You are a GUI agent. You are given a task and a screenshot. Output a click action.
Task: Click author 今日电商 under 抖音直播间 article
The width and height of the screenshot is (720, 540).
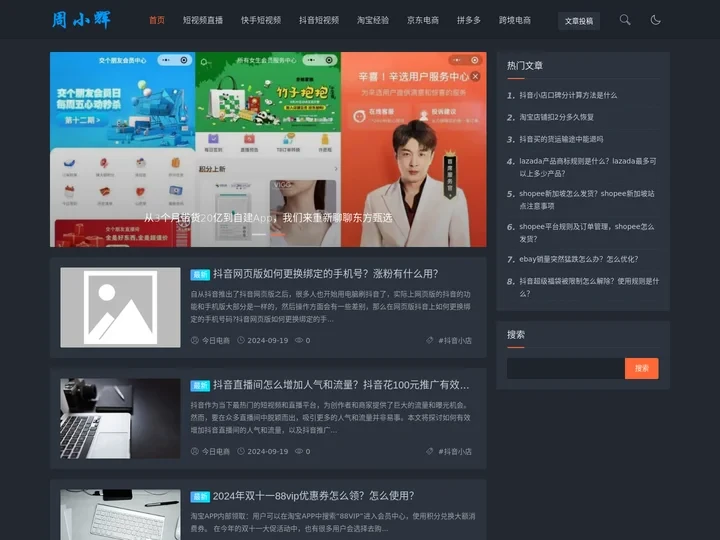point(216,451)
